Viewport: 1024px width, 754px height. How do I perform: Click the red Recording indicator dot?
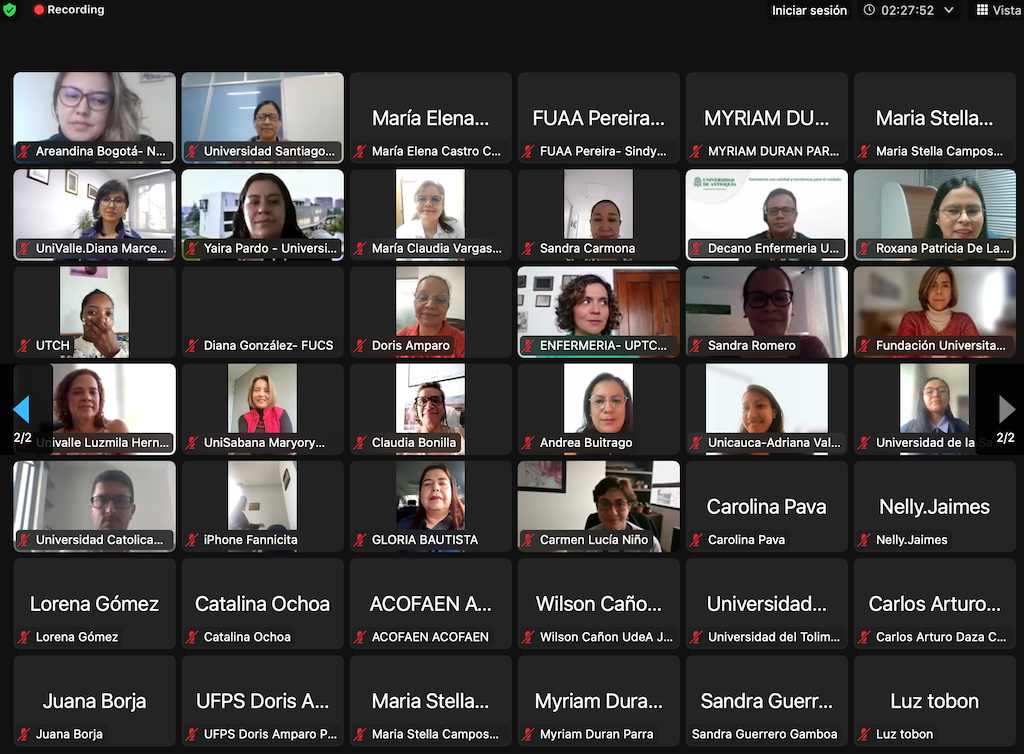point(39,10)
